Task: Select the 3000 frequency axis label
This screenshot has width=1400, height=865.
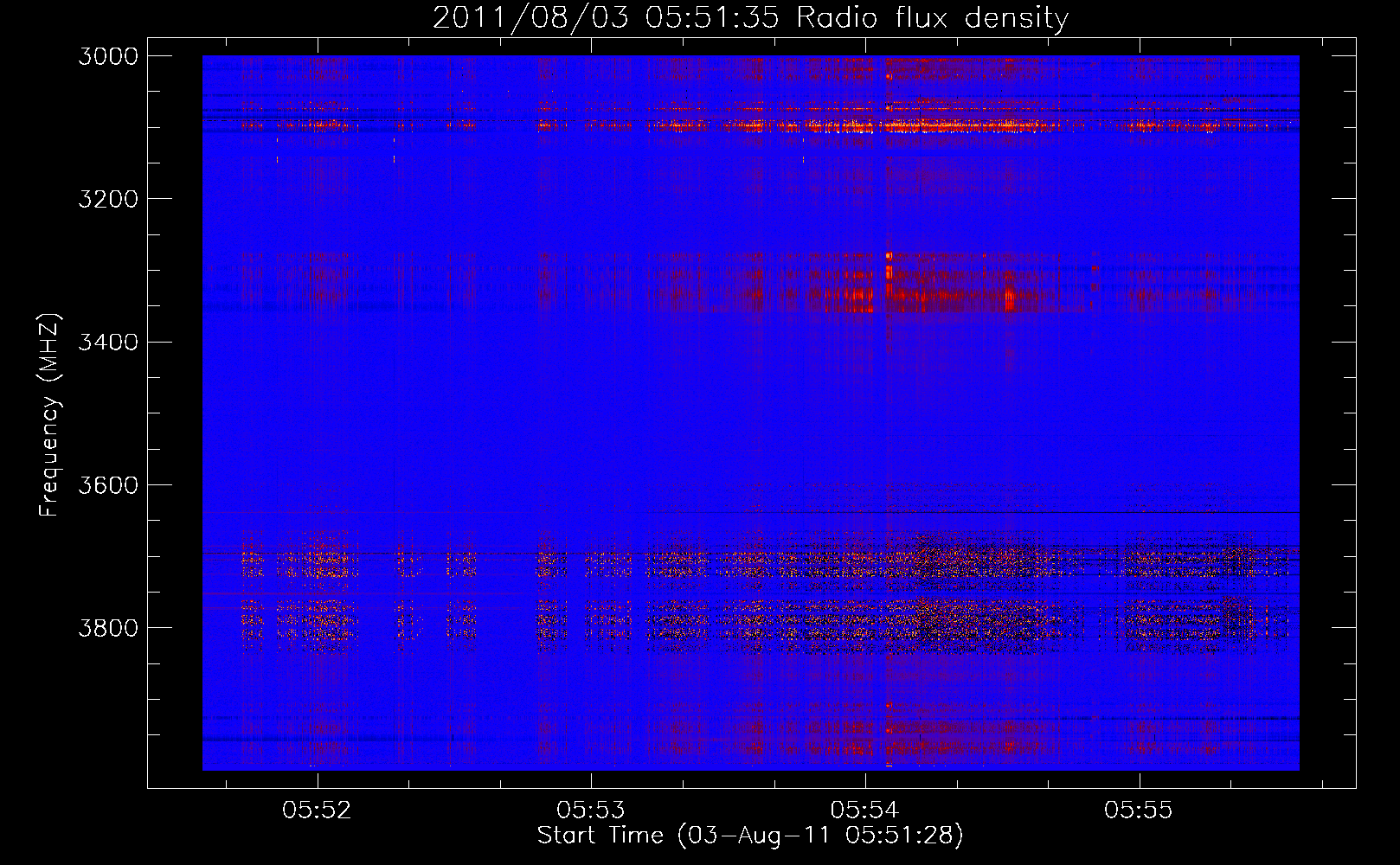Action: [x=108, y=56]
